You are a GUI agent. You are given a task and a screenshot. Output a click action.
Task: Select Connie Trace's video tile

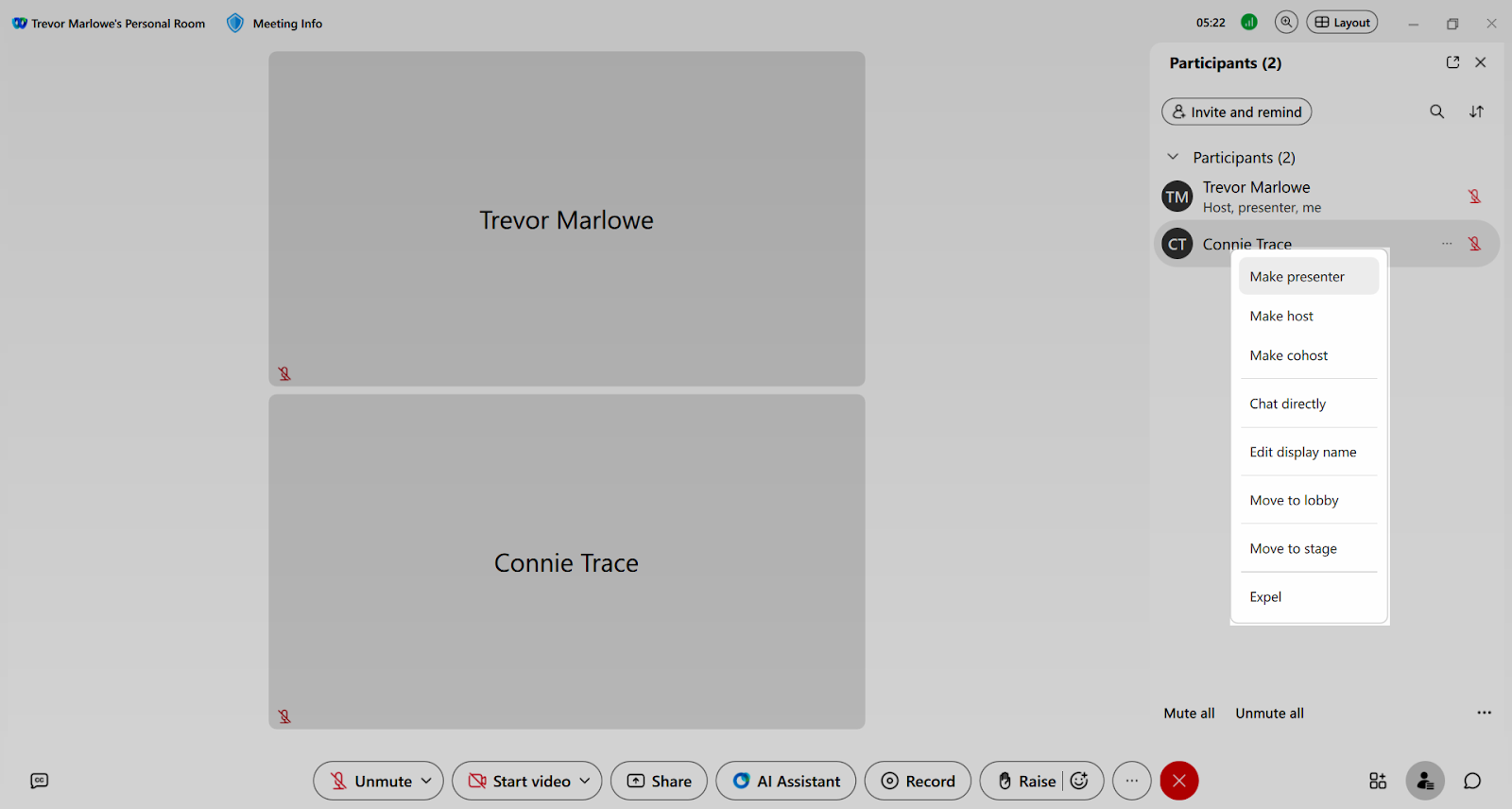567,561
